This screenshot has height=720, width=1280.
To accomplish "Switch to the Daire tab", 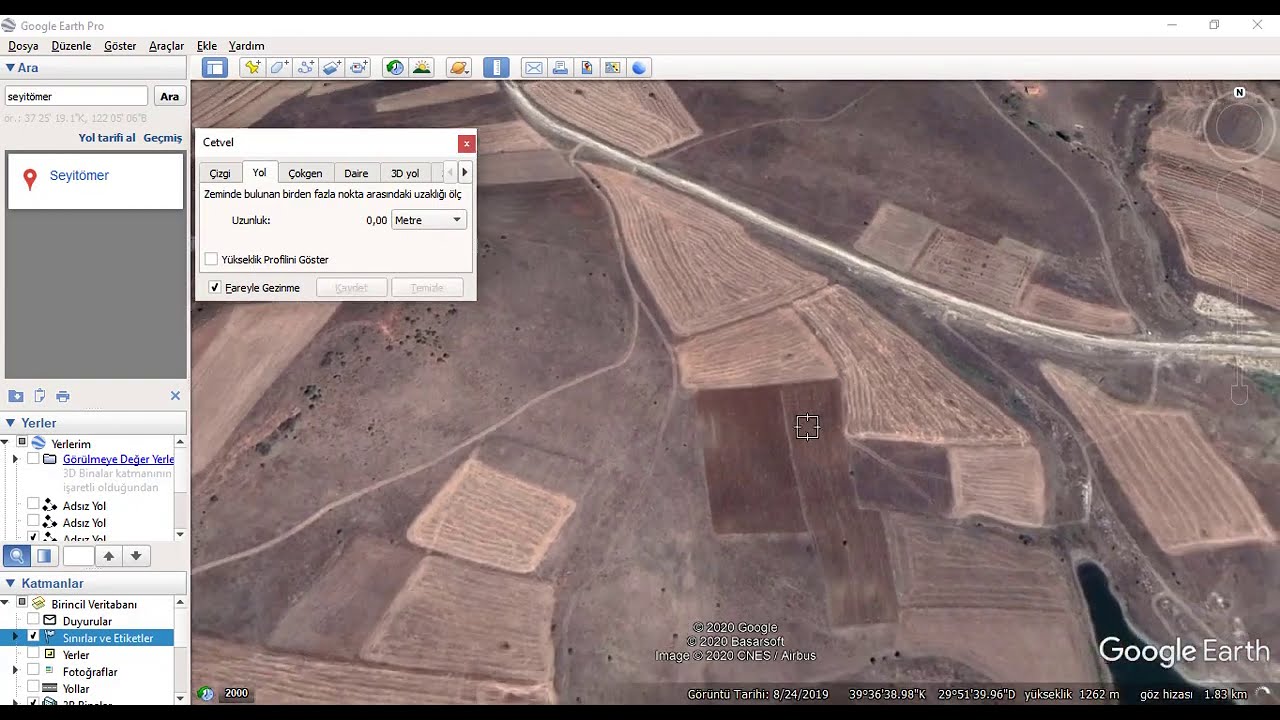I will tap(356, 174).
